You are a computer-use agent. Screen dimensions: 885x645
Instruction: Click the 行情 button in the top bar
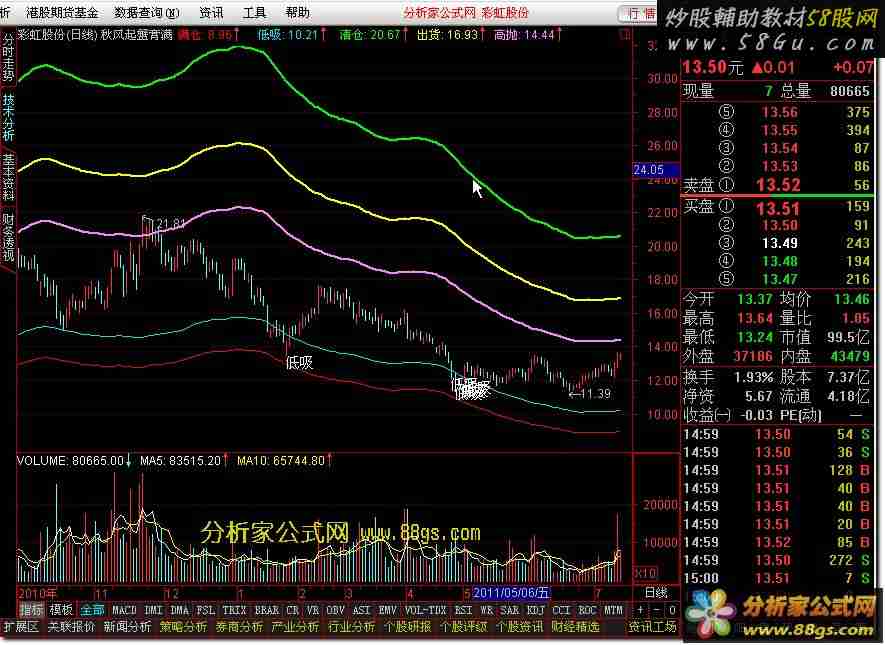point(639,13)
